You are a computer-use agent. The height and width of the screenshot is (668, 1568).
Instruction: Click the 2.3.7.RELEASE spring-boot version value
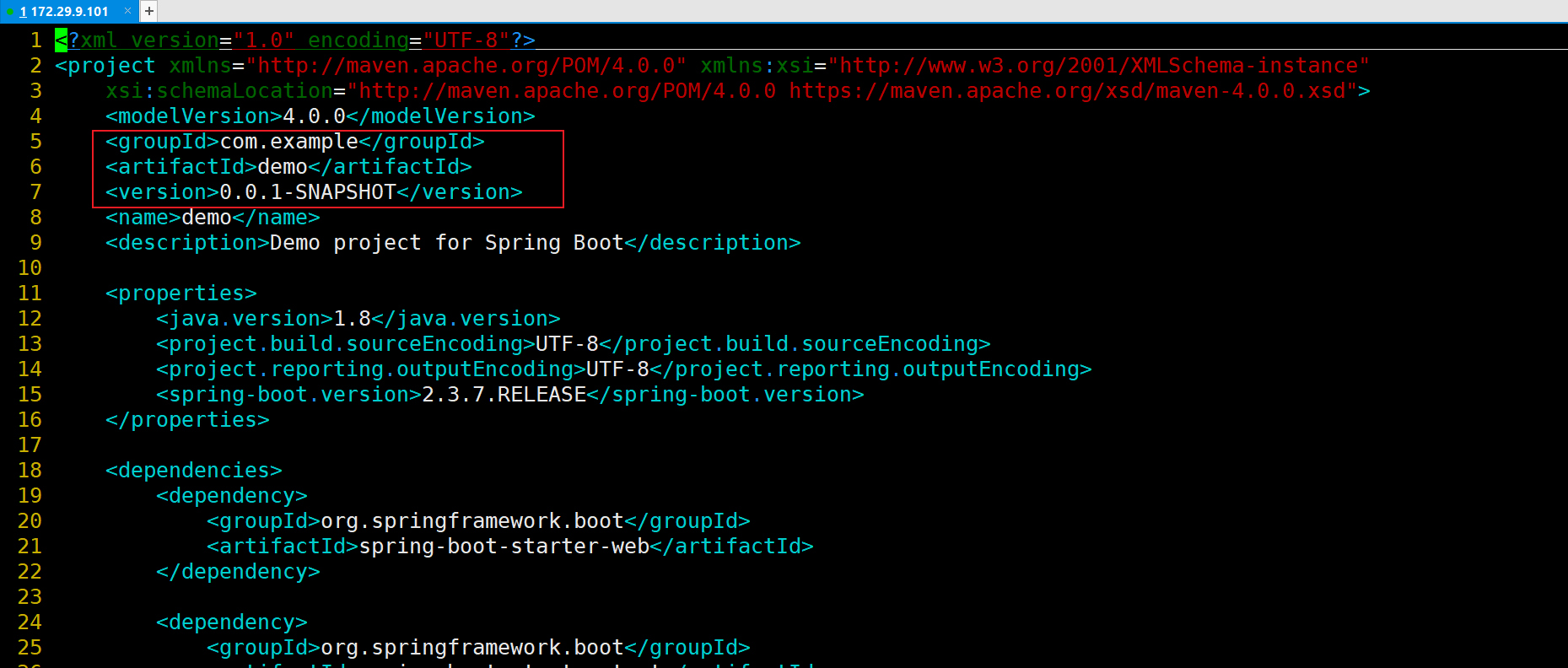(x=504, y=395)
